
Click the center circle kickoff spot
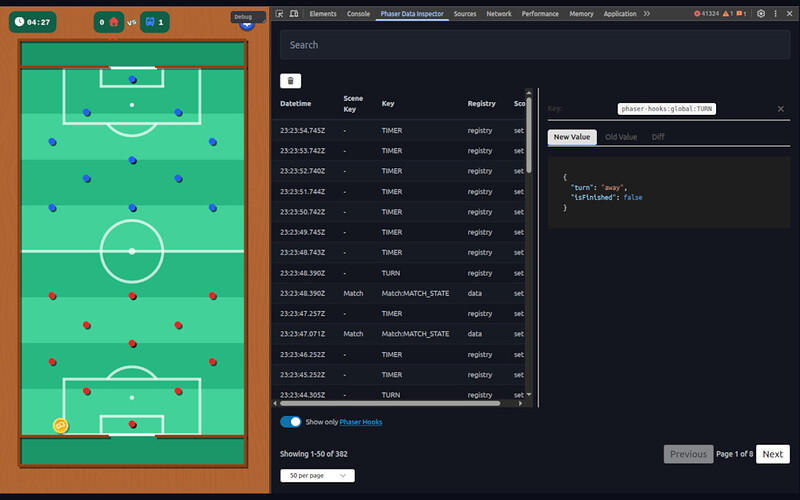tap(132, 251)
